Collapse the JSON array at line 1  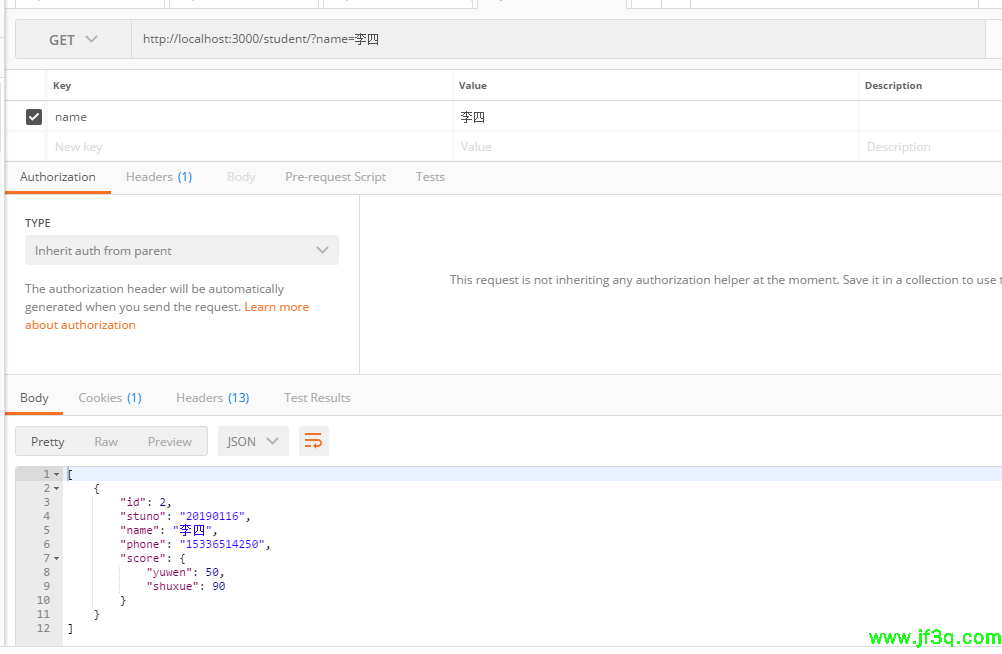[x=57, y=474]
